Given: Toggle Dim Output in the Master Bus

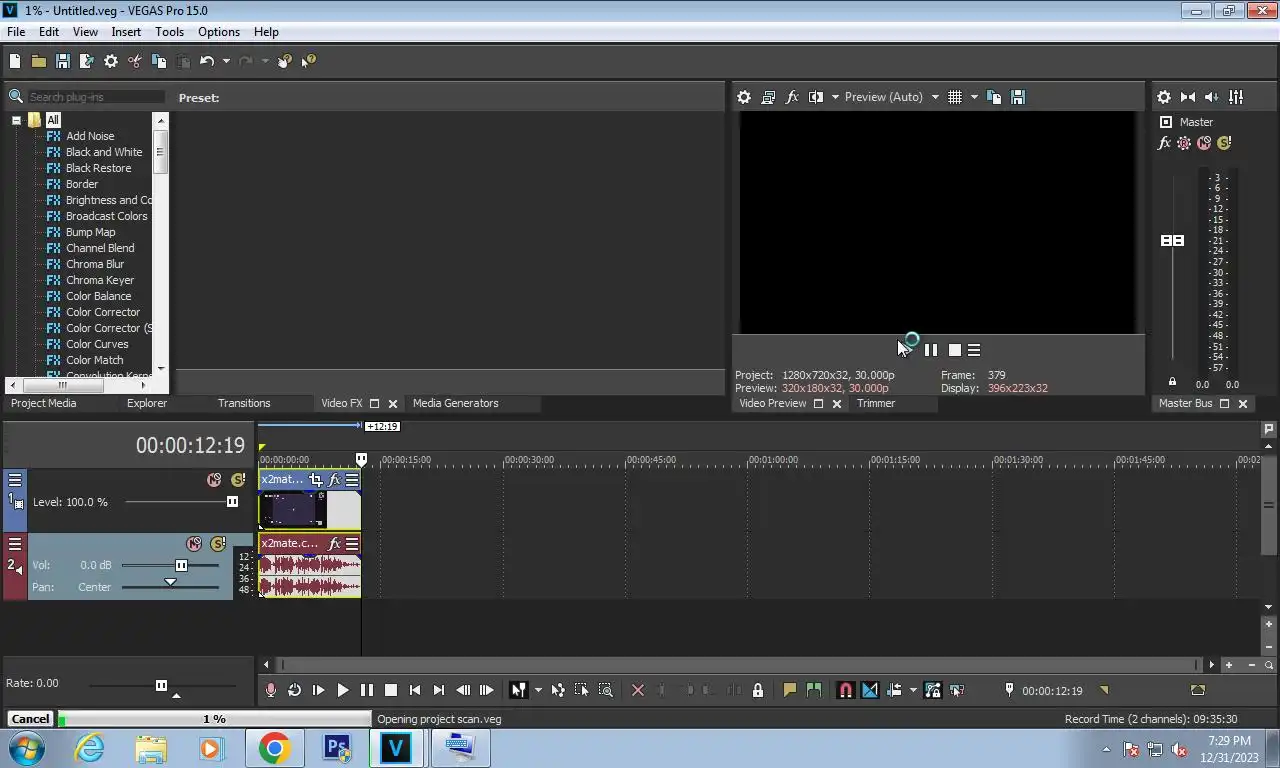Looking at the screenshot, I should tap(1212, 97).
